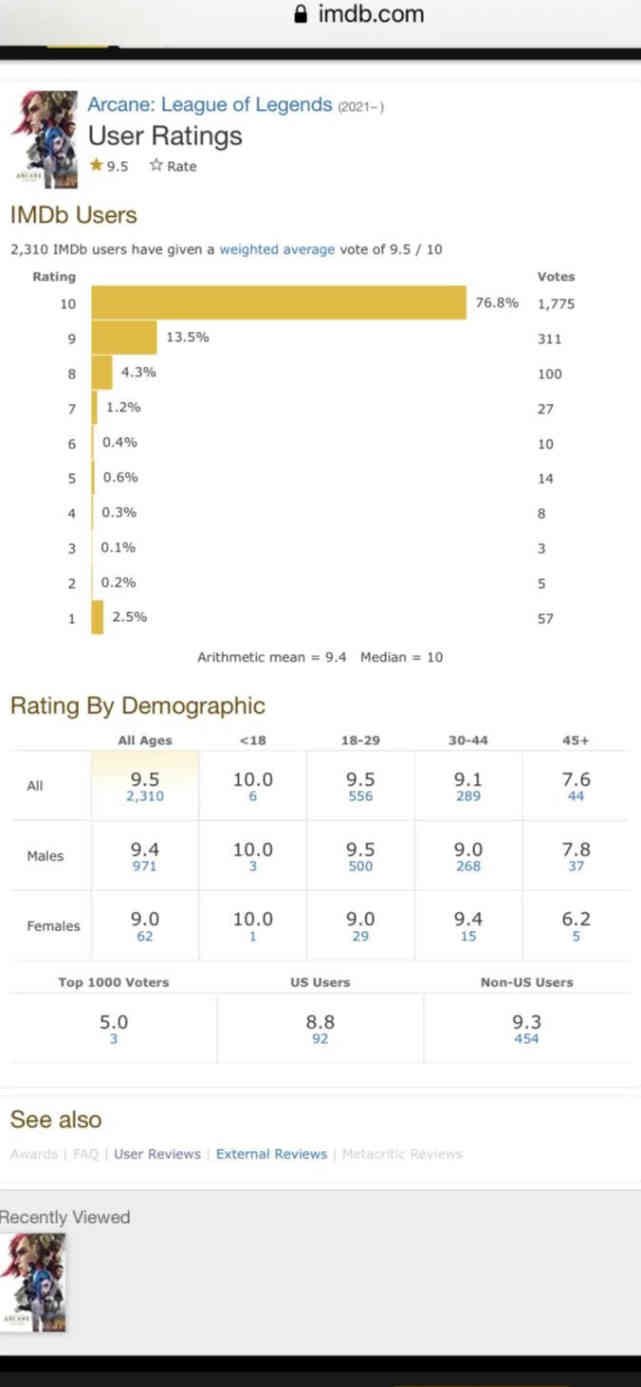Click the 10-rating histogram bar

(x=278, y=303)
